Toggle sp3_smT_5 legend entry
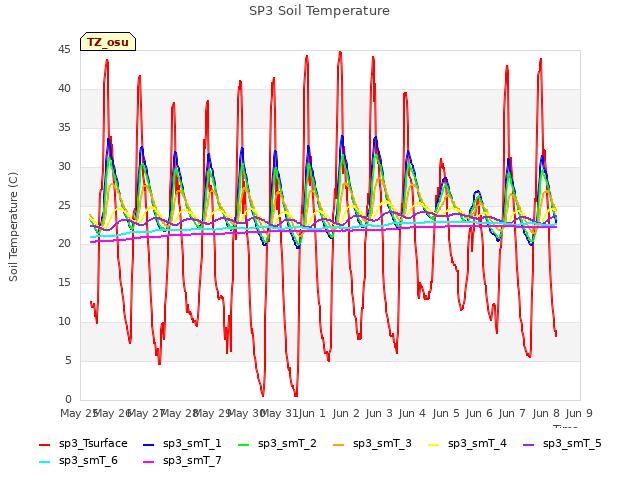Viewport: 640px width, 480px height. (x=562, y=444)
